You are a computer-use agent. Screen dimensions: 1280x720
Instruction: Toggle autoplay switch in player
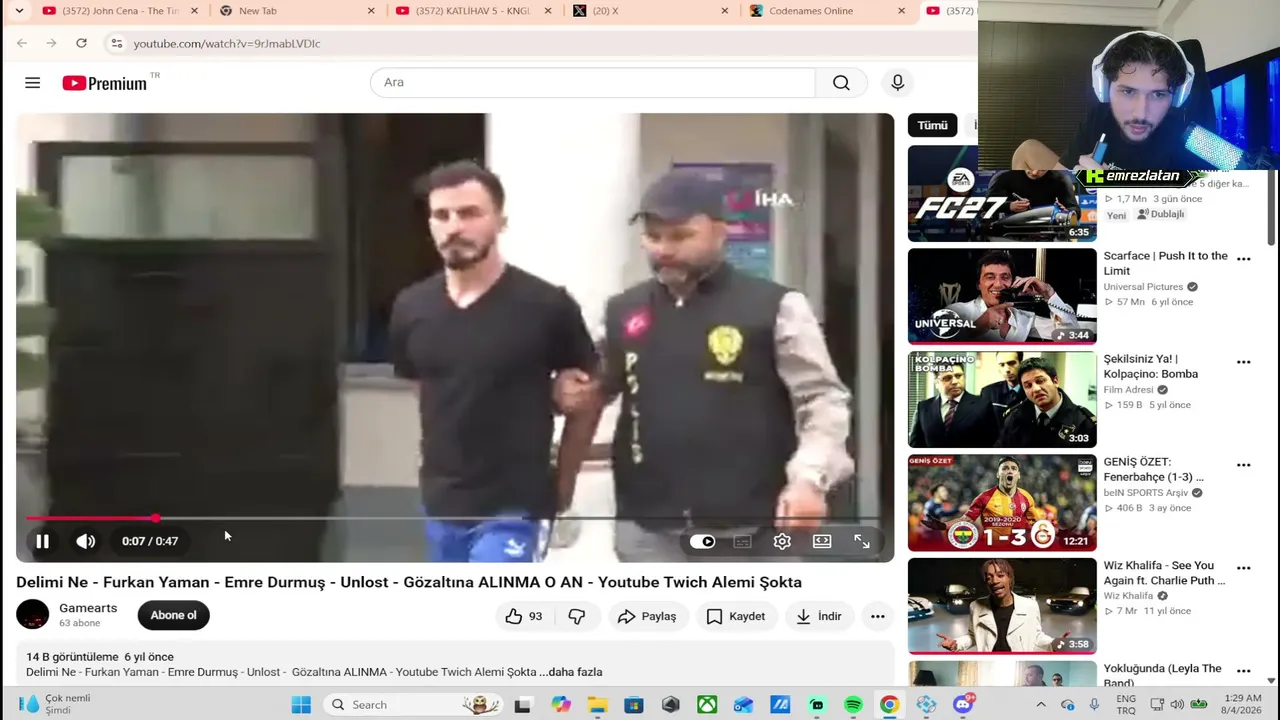coord(702,541)
